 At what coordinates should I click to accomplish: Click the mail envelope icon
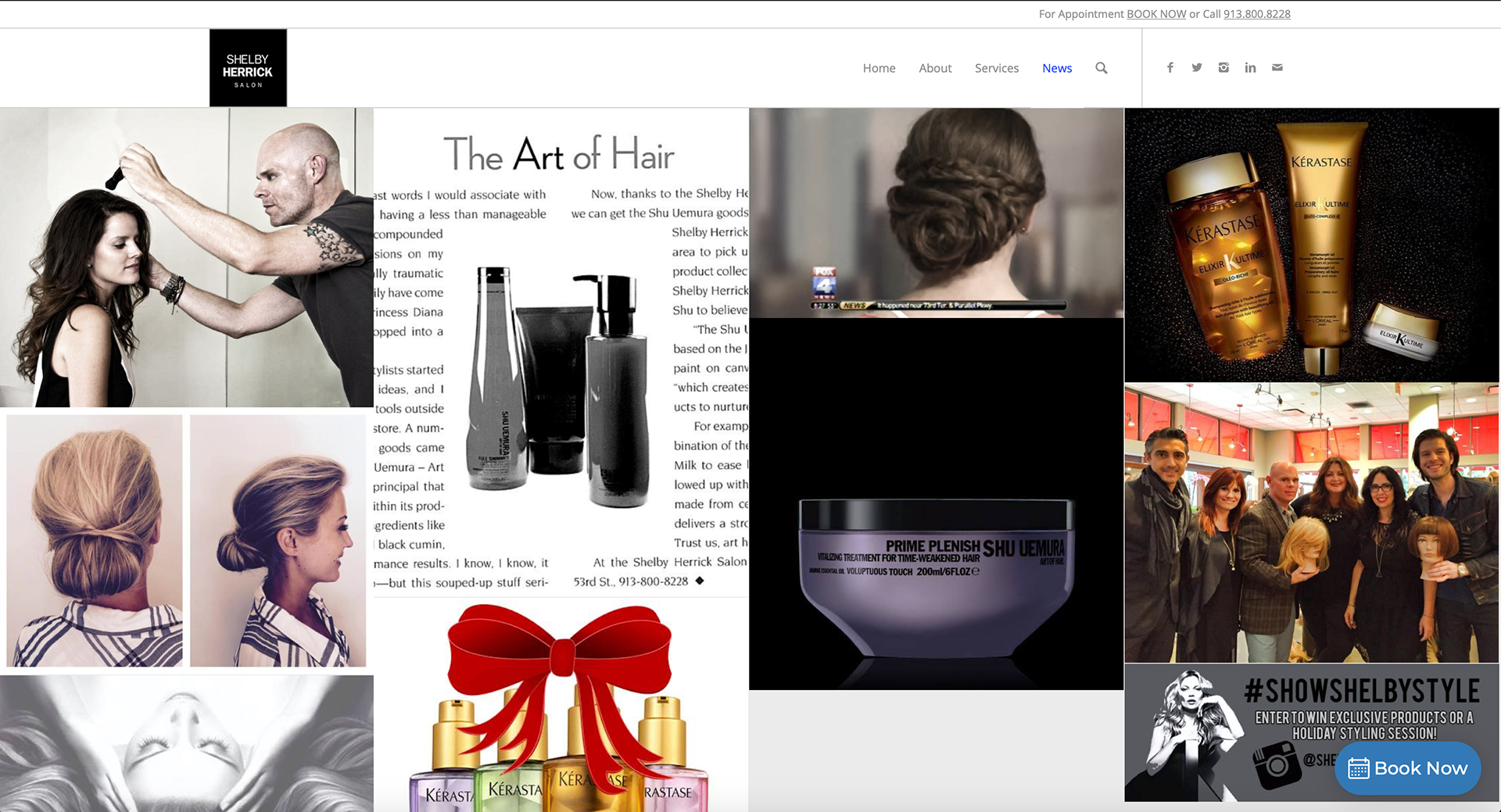coord(1277,68)
